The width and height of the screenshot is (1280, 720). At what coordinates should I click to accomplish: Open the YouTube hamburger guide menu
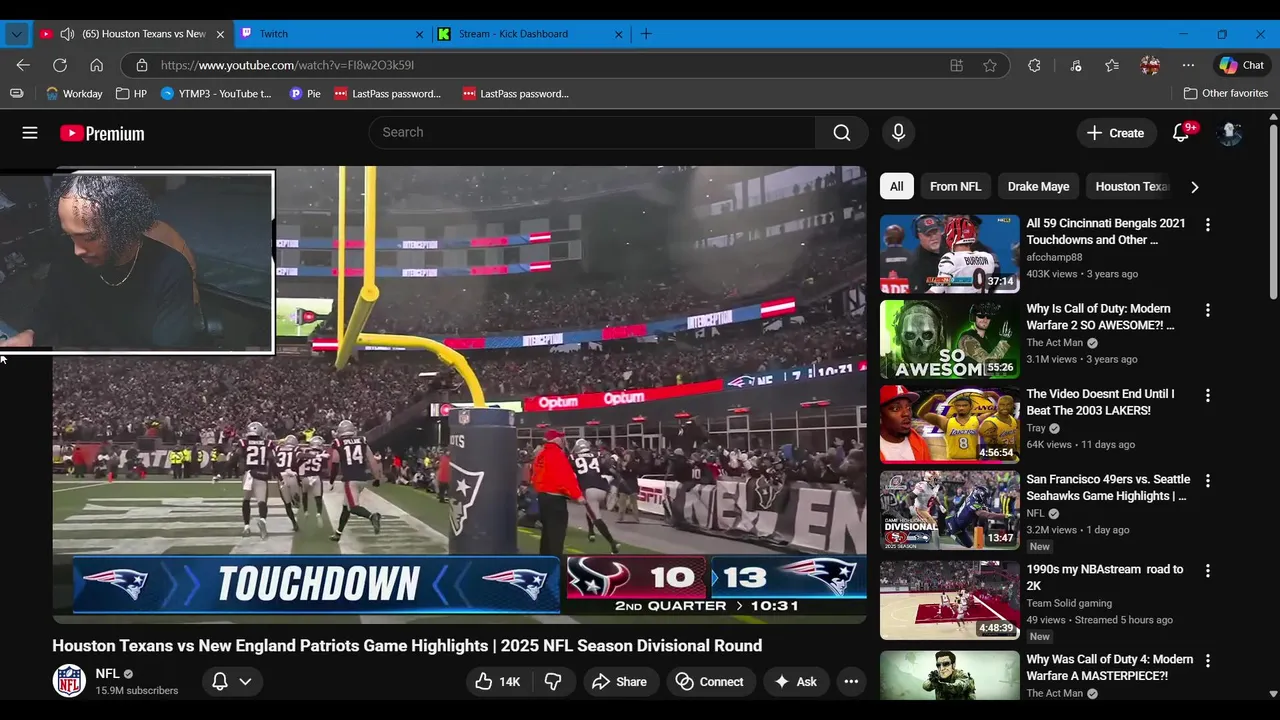[30, 133]
